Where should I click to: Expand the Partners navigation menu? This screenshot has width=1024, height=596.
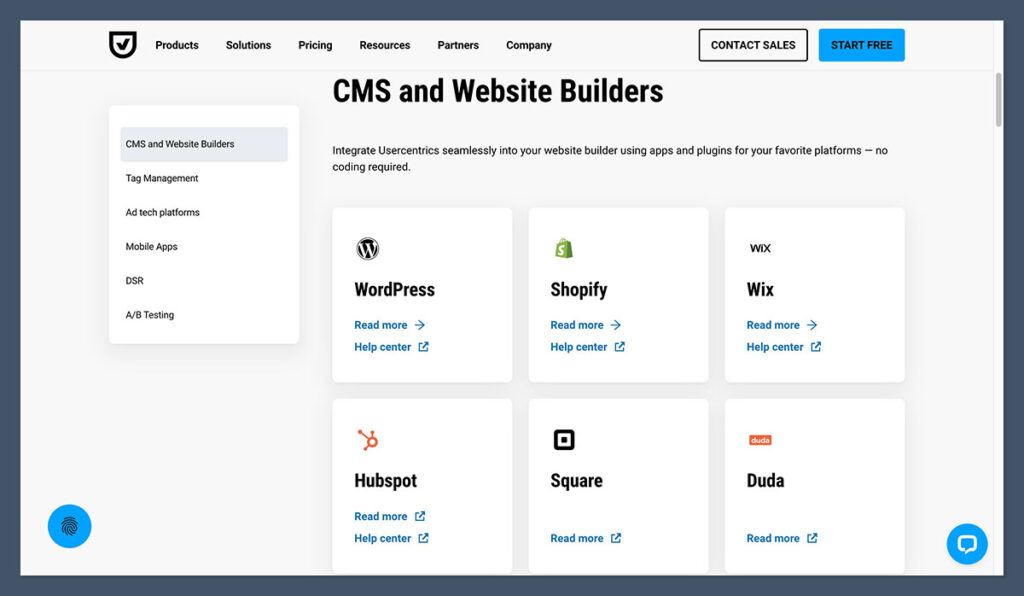(458, 45)
